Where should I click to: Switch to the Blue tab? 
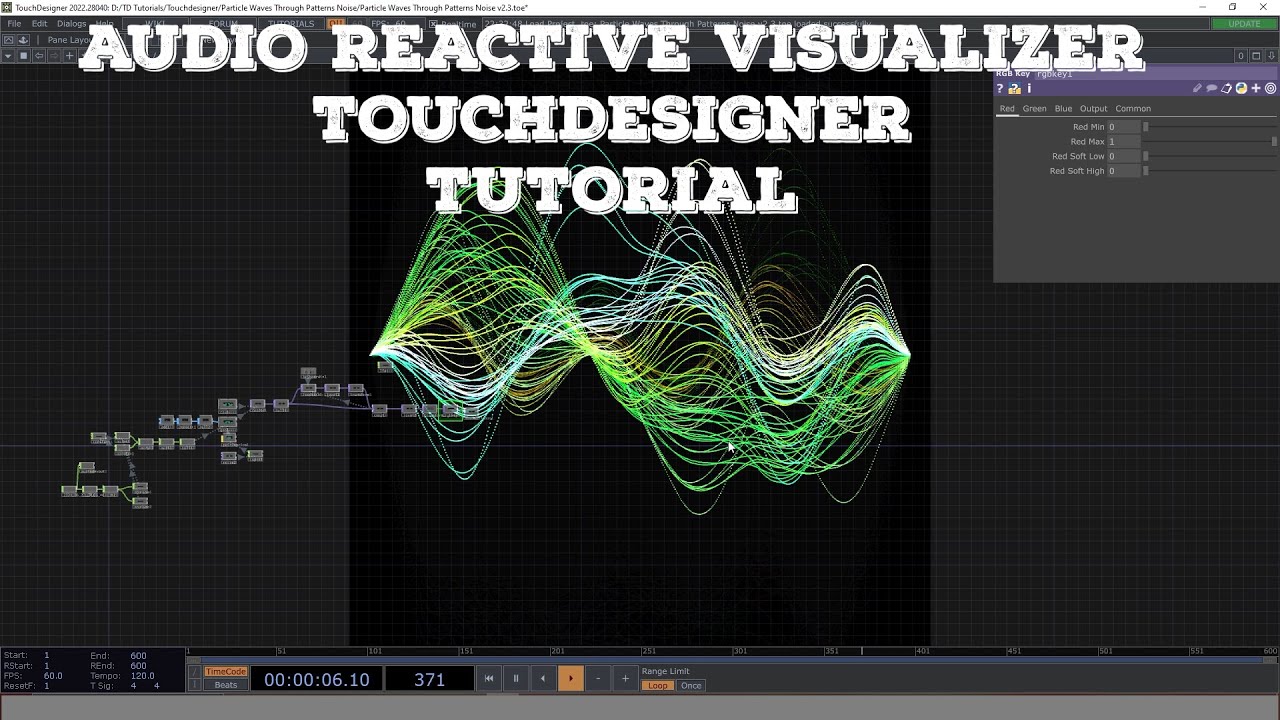coord(1063,108)
